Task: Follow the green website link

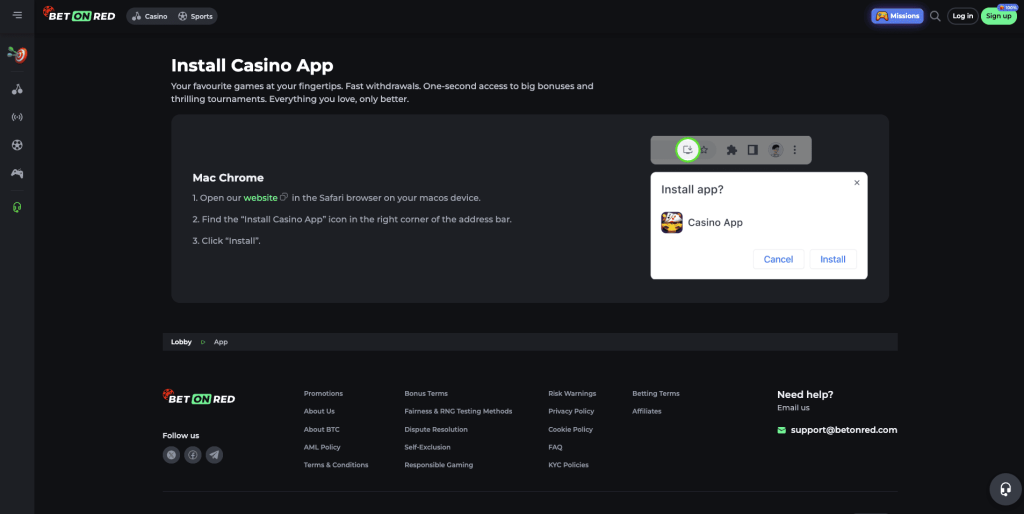Action: click(261, 197)
